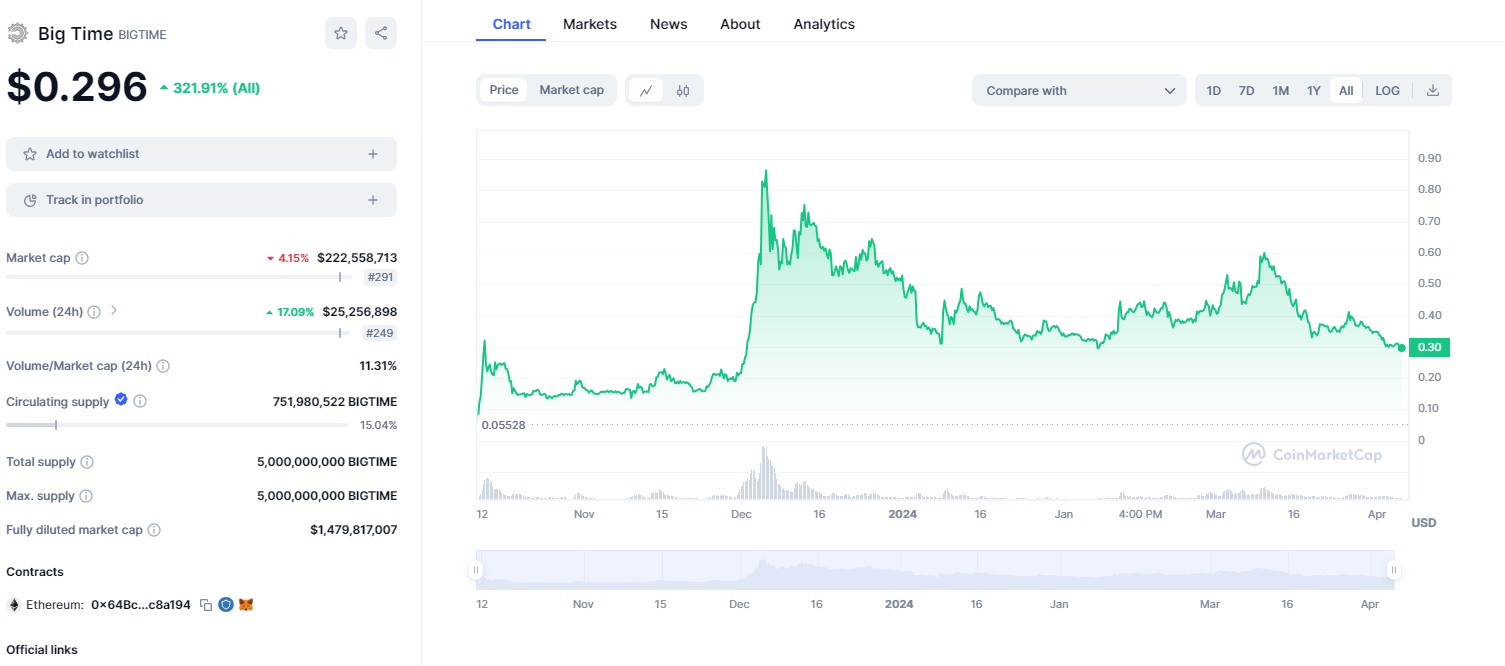
Task: Expand Volume (24h) chevron arrow
Action: tap(114, 310)
